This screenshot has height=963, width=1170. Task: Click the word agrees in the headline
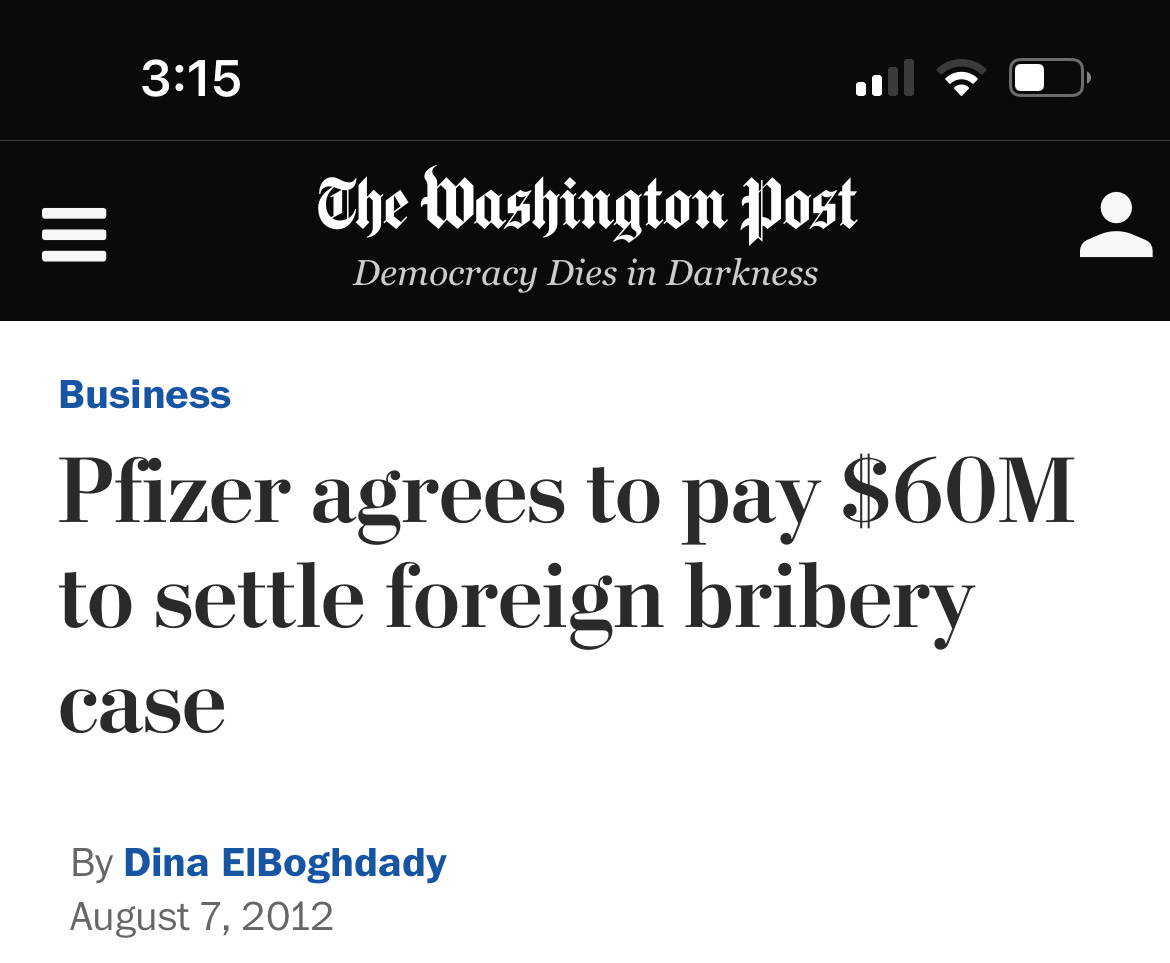(438, 500)
